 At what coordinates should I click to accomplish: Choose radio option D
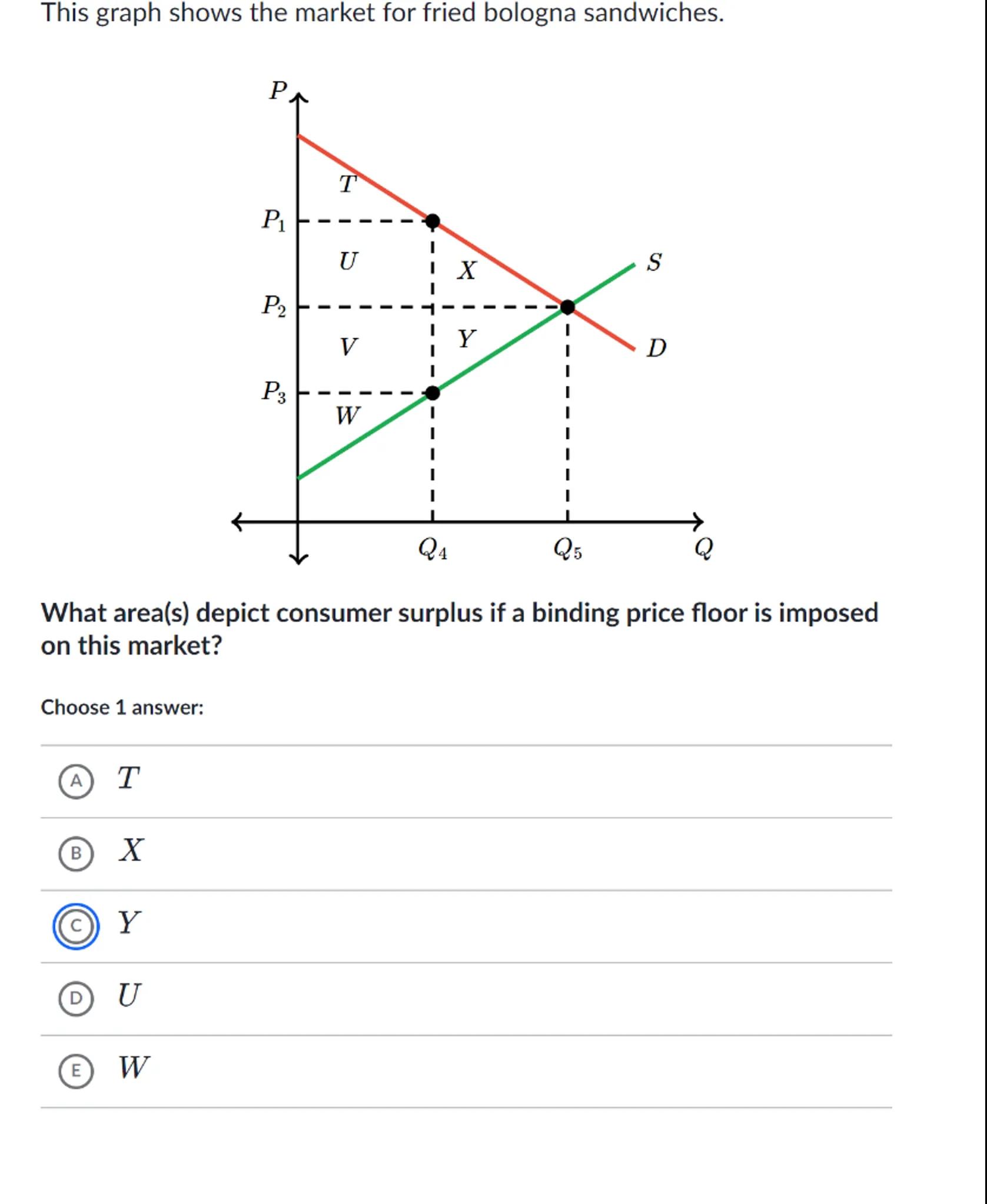pyautogui.click(x=76, y=999)
